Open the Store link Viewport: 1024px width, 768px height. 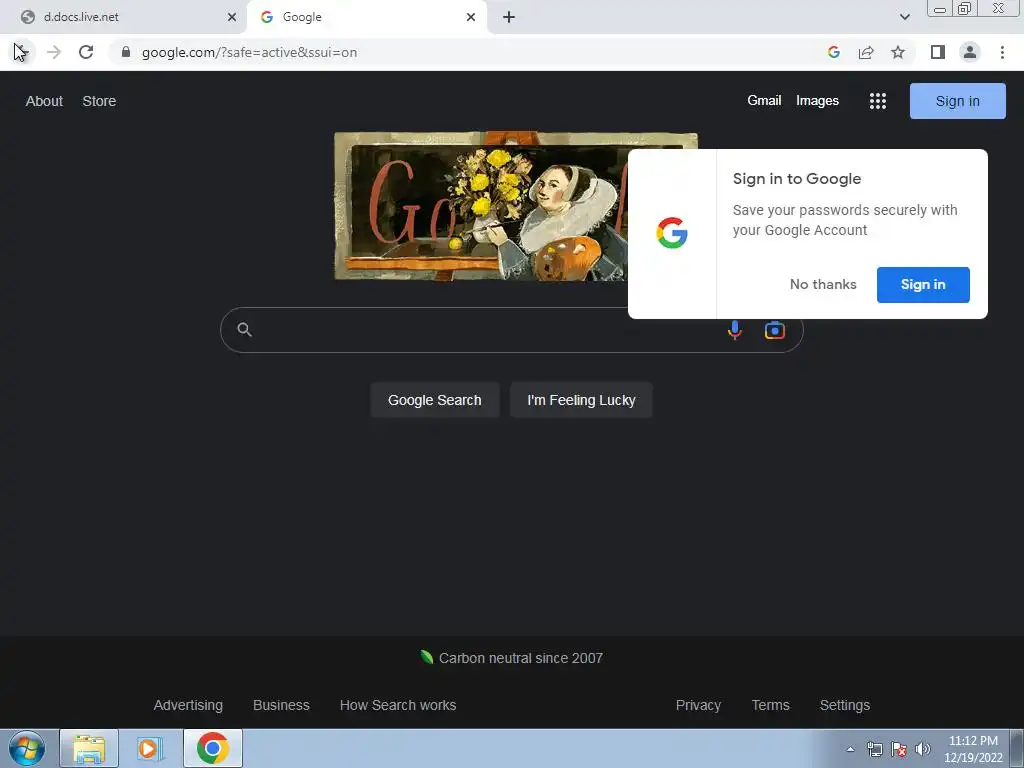(99, 101)
